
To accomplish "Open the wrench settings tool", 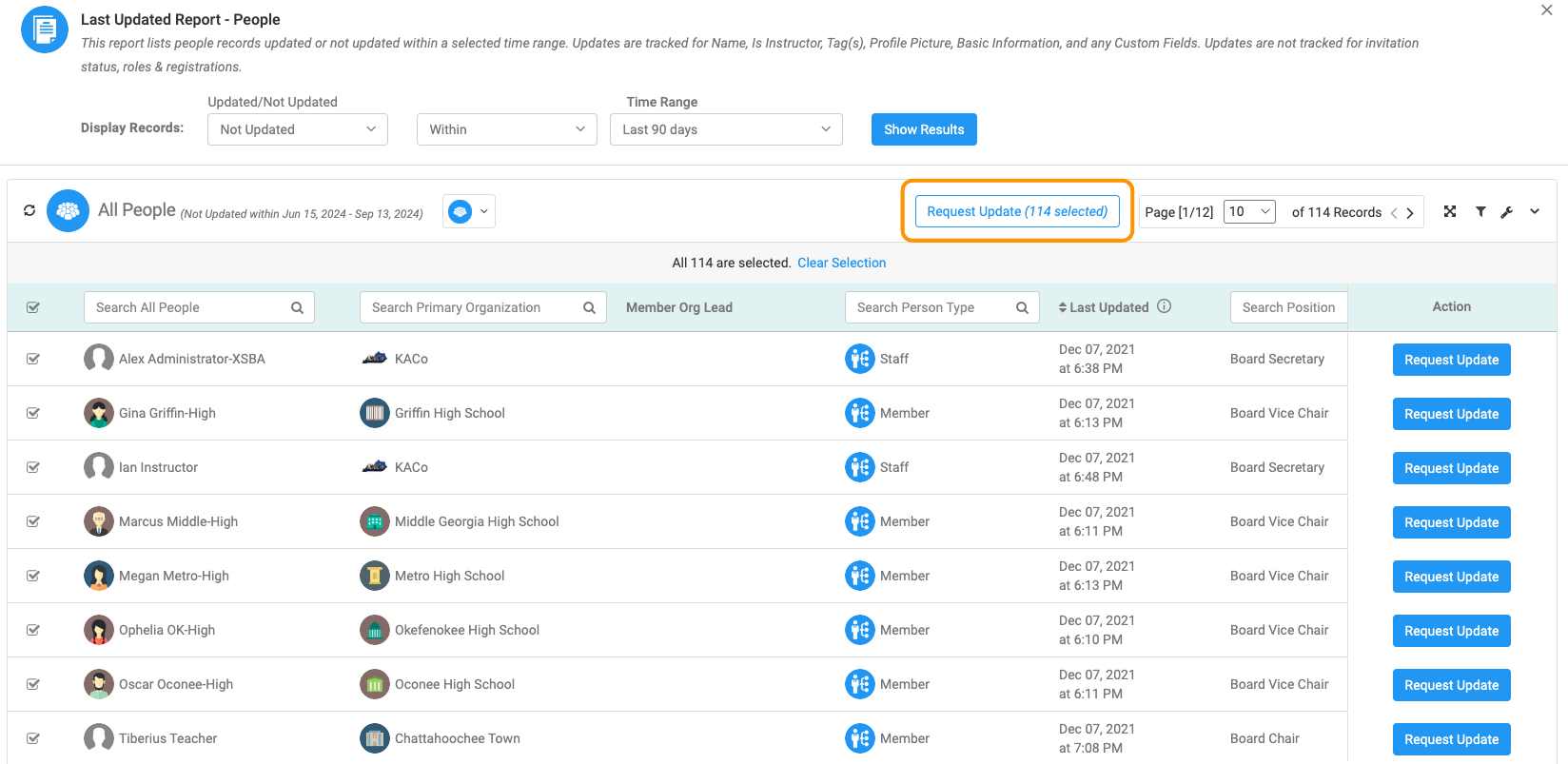I will coord(1506,211).
